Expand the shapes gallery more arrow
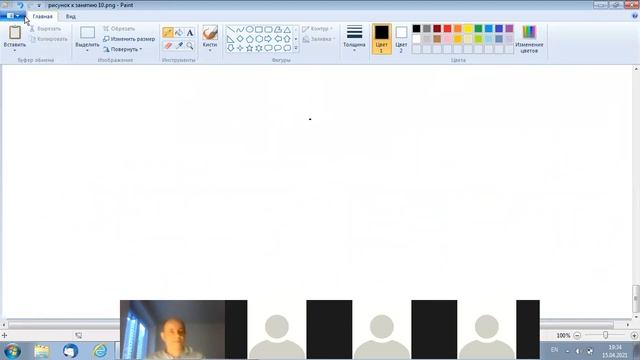 pos(296,49)
